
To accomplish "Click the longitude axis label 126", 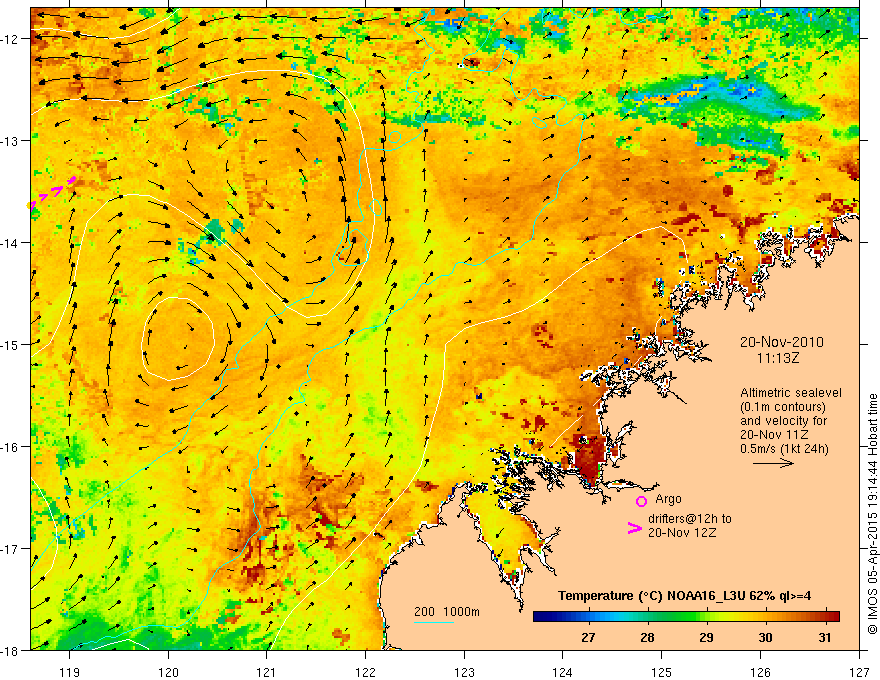I will pos(760,672).
